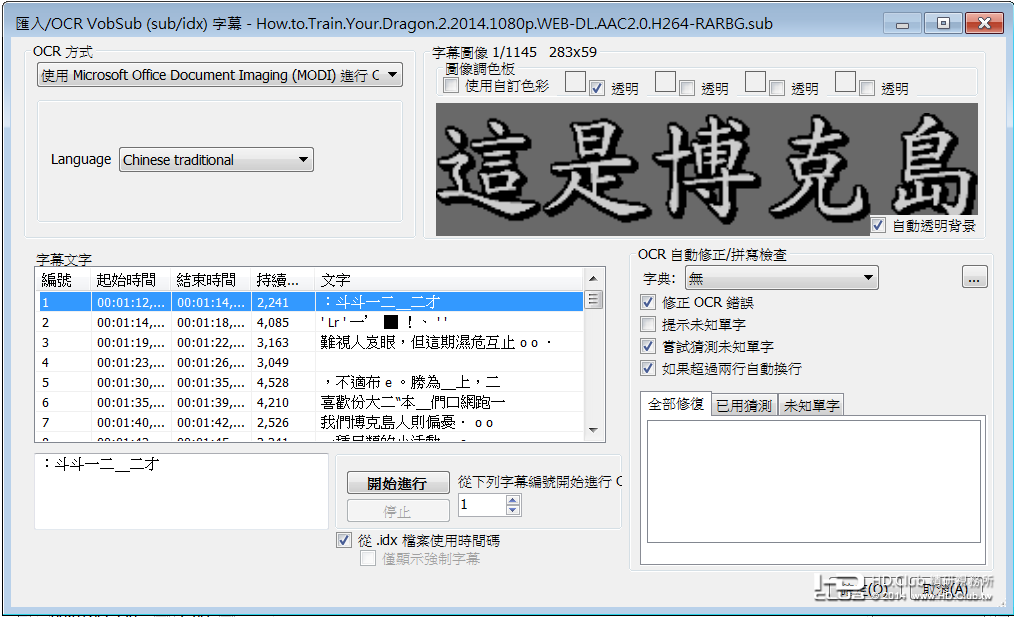
Task: Enable the 提示未知單字 option
Action: coord(649,323)
